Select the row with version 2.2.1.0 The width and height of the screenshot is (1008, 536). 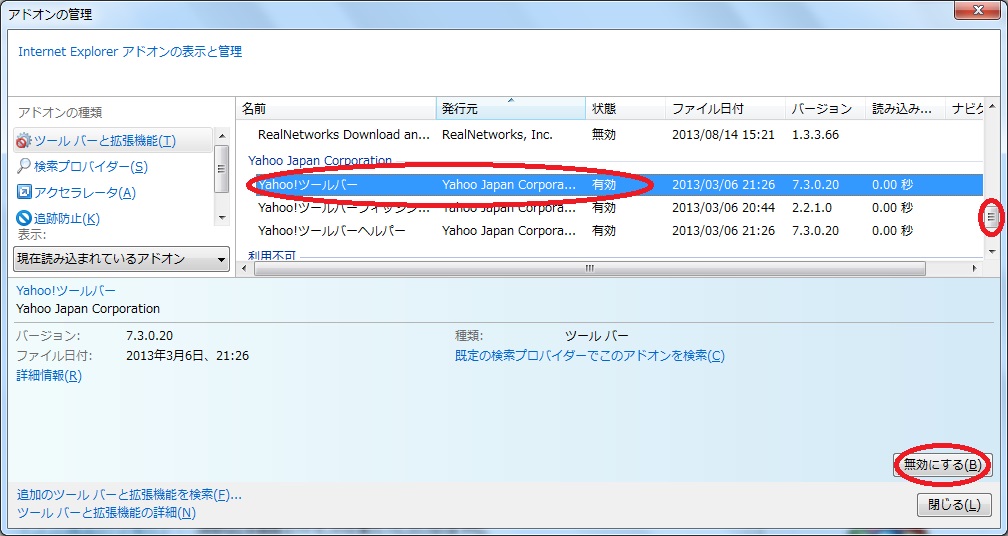coord(610,208)
